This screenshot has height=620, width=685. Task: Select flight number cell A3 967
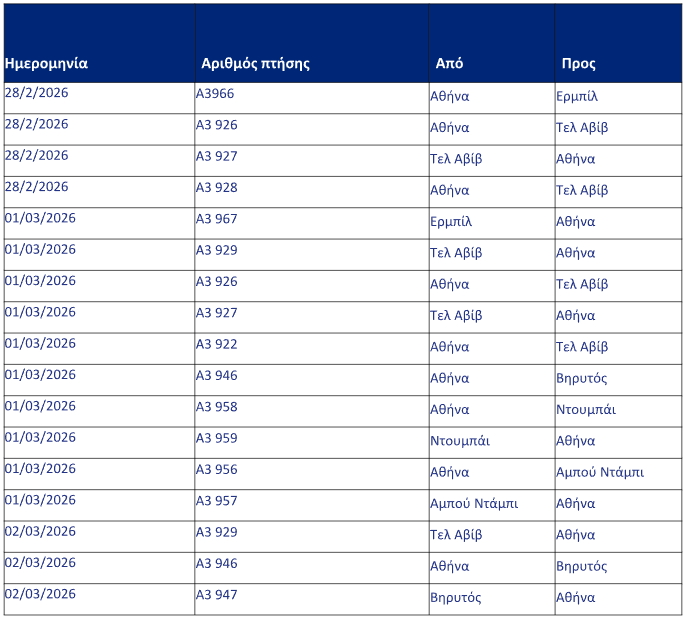click(x=217, y=219)
